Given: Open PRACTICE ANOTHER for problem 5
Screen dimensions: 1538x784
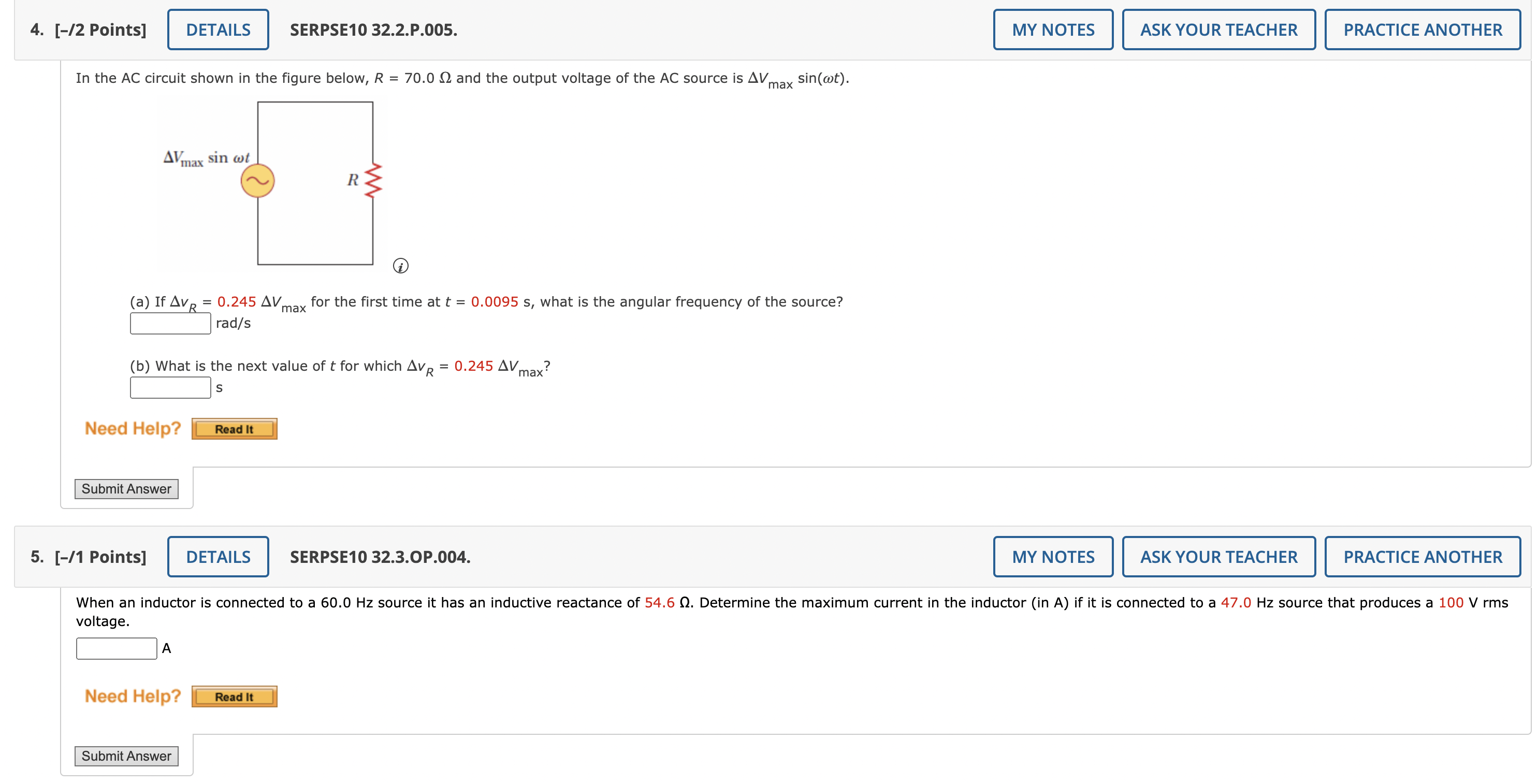Looking at the screenshot, I should click(x=1422, y=556).
